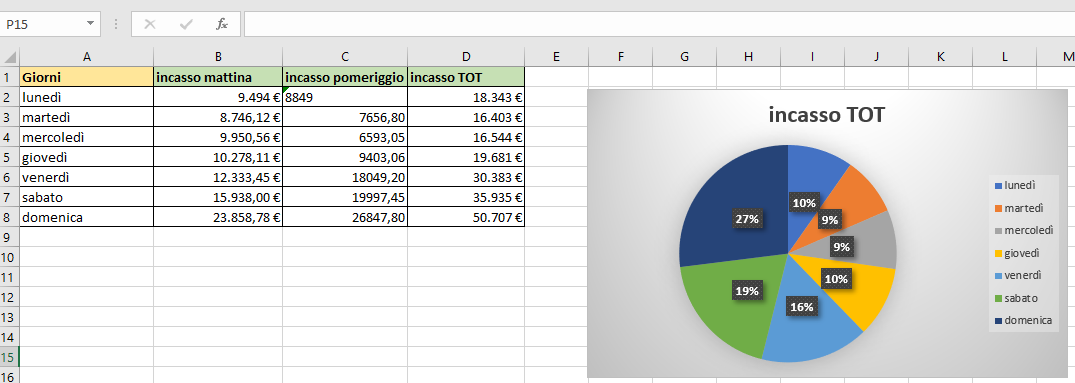Click the Cancel X icon in formula bar
1075x383 pixels.
(149, 24)
